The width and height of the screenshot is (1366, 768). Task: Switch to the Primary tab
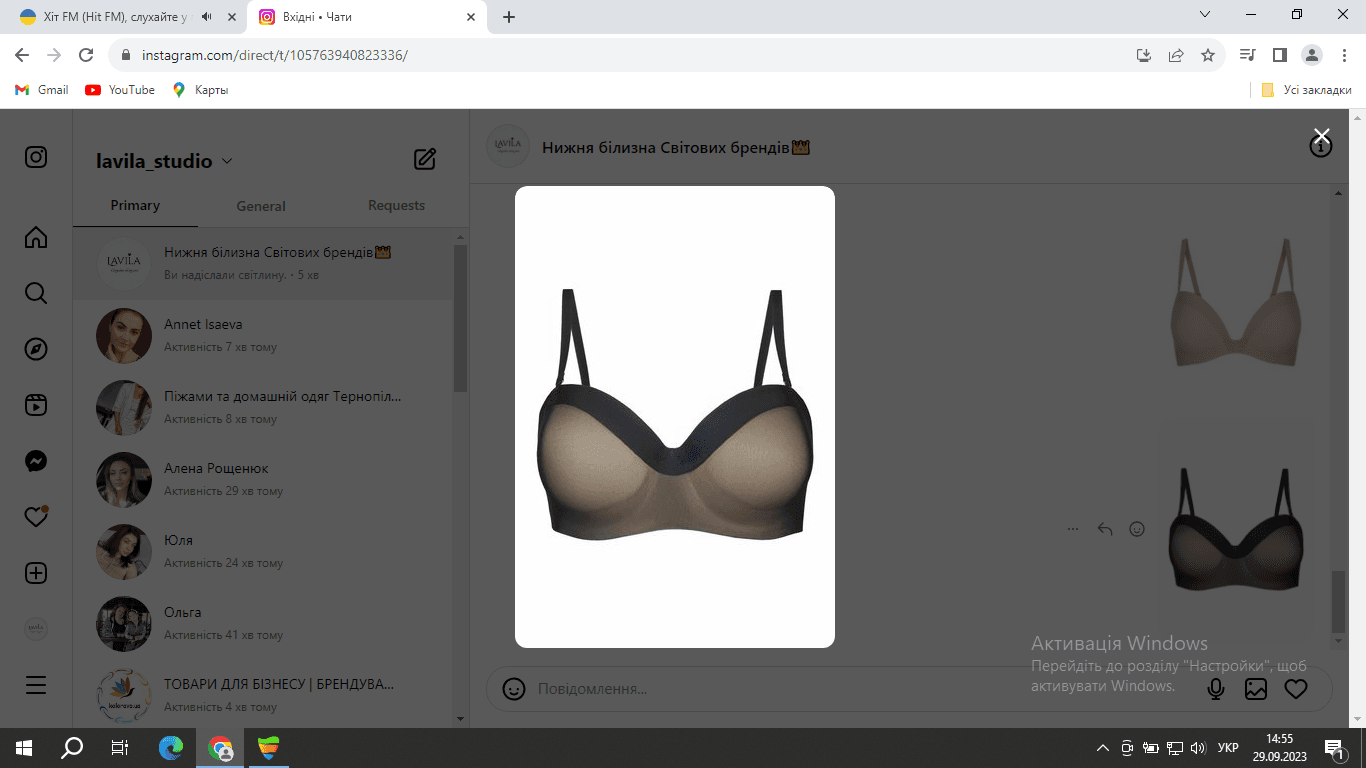click(x=135, y=205)
